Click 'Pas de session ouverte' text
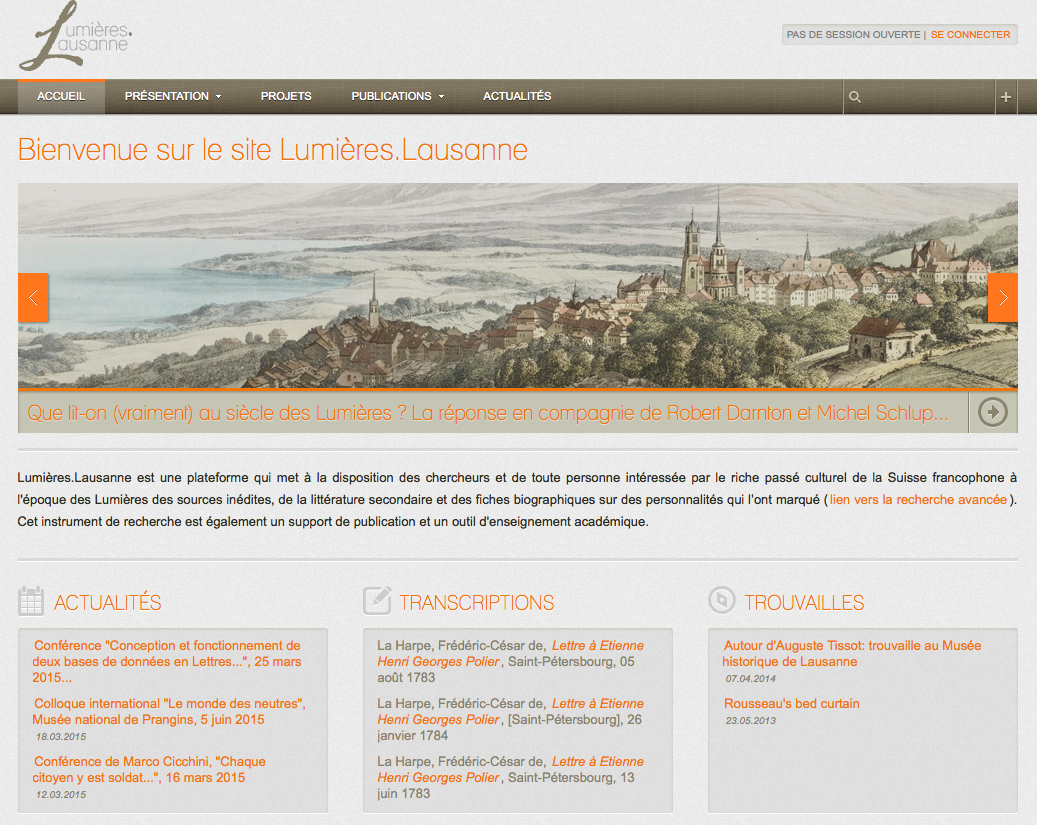The width and height of the screenshot is (1037, 825). pos(853,34)
